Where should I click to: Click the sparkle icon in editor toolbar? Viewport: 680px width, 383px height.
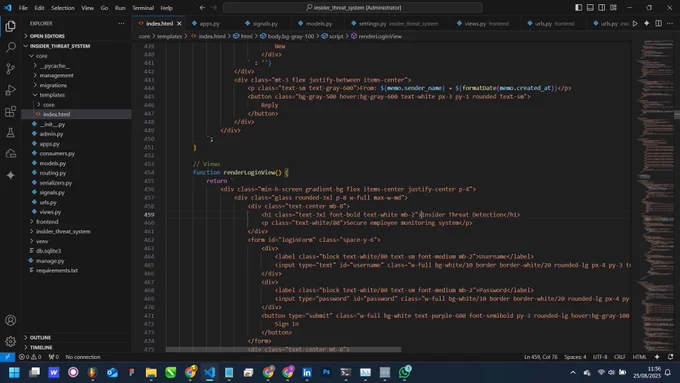(646, 23)
